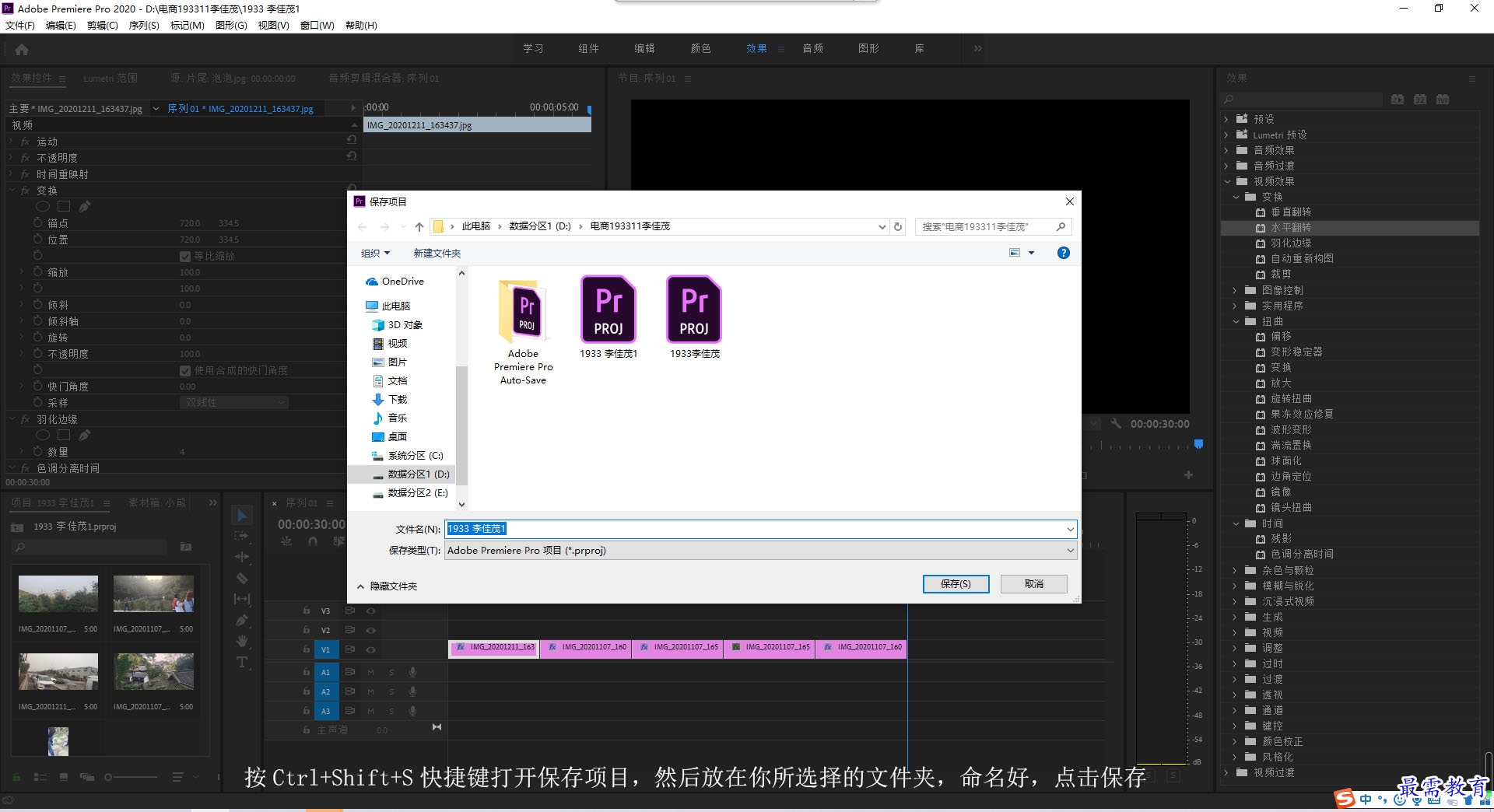The image size is (1494, 812).
Task: Open the 文件(F) menu
Action: 20,26
